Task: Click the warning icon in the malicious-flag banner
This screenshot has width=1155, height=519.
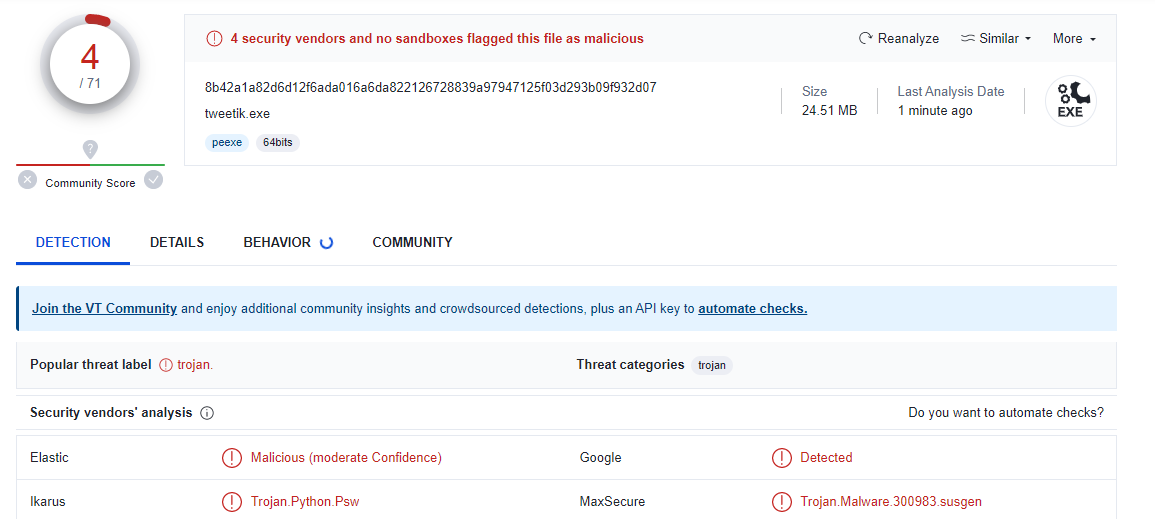Action: [214, 39]
